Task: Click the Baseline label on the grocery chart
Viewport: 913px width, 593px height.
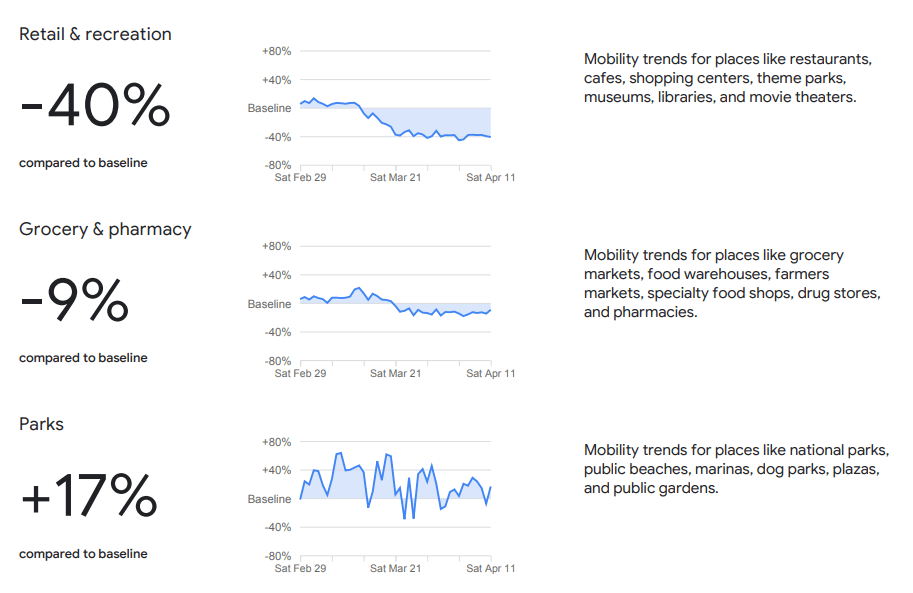Action: coord(269,304)
